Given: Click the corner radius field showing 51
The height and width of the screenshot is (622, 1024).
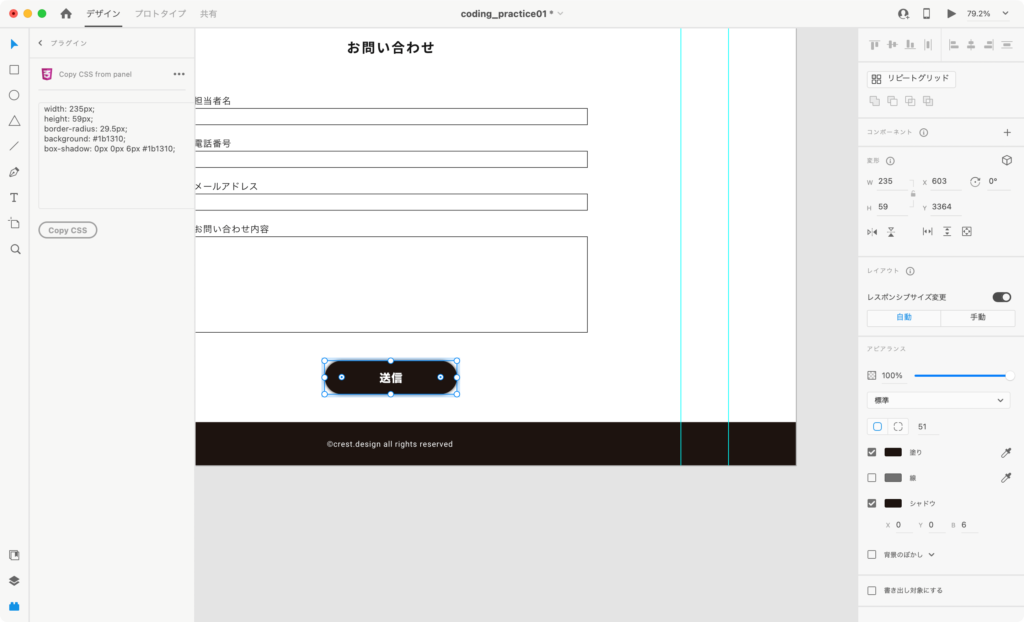Looking at the screenshot, I should (x=927, y=427).
